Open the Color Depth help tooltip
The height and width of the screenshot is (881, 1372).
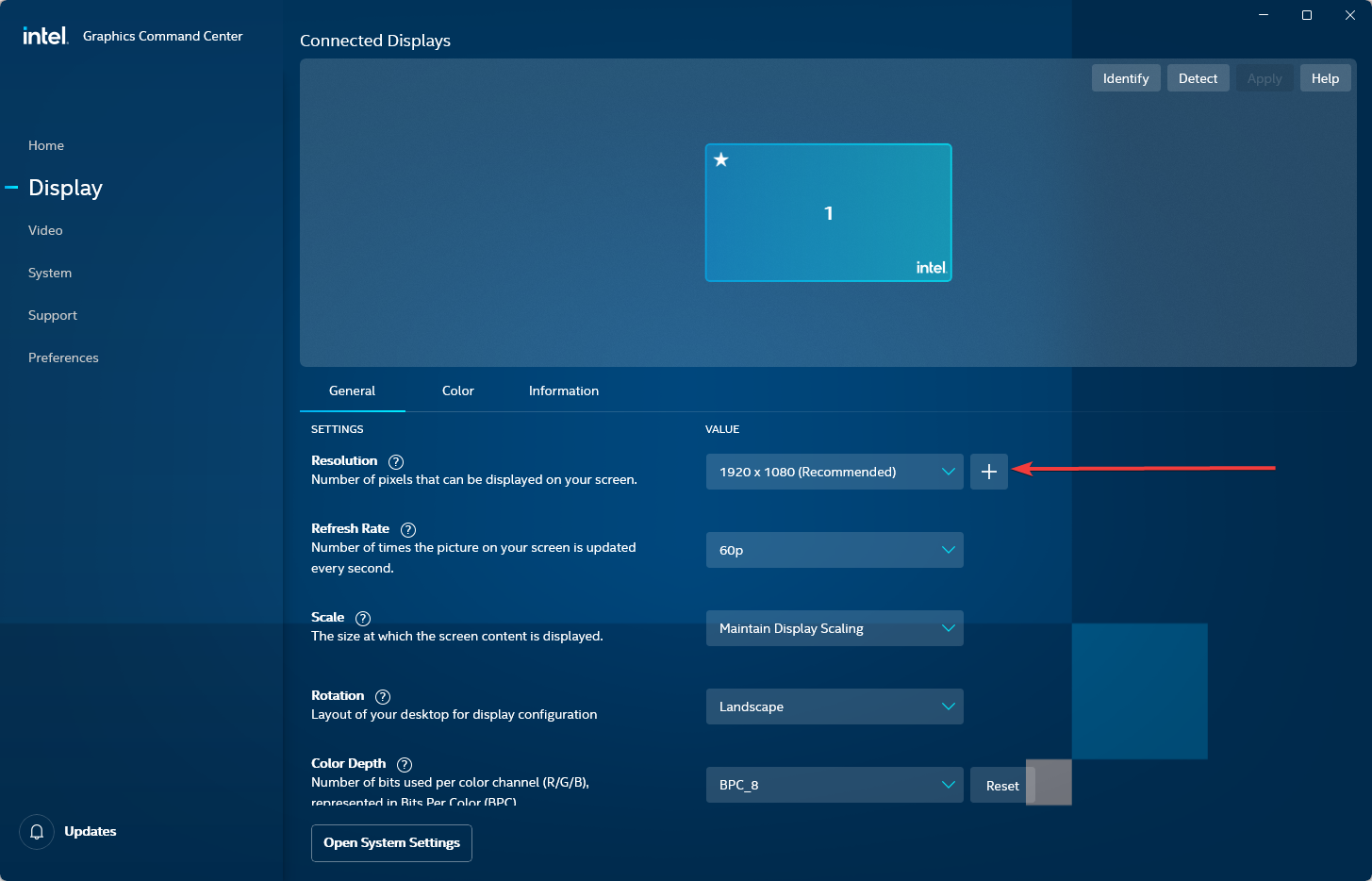pos(405,764)
